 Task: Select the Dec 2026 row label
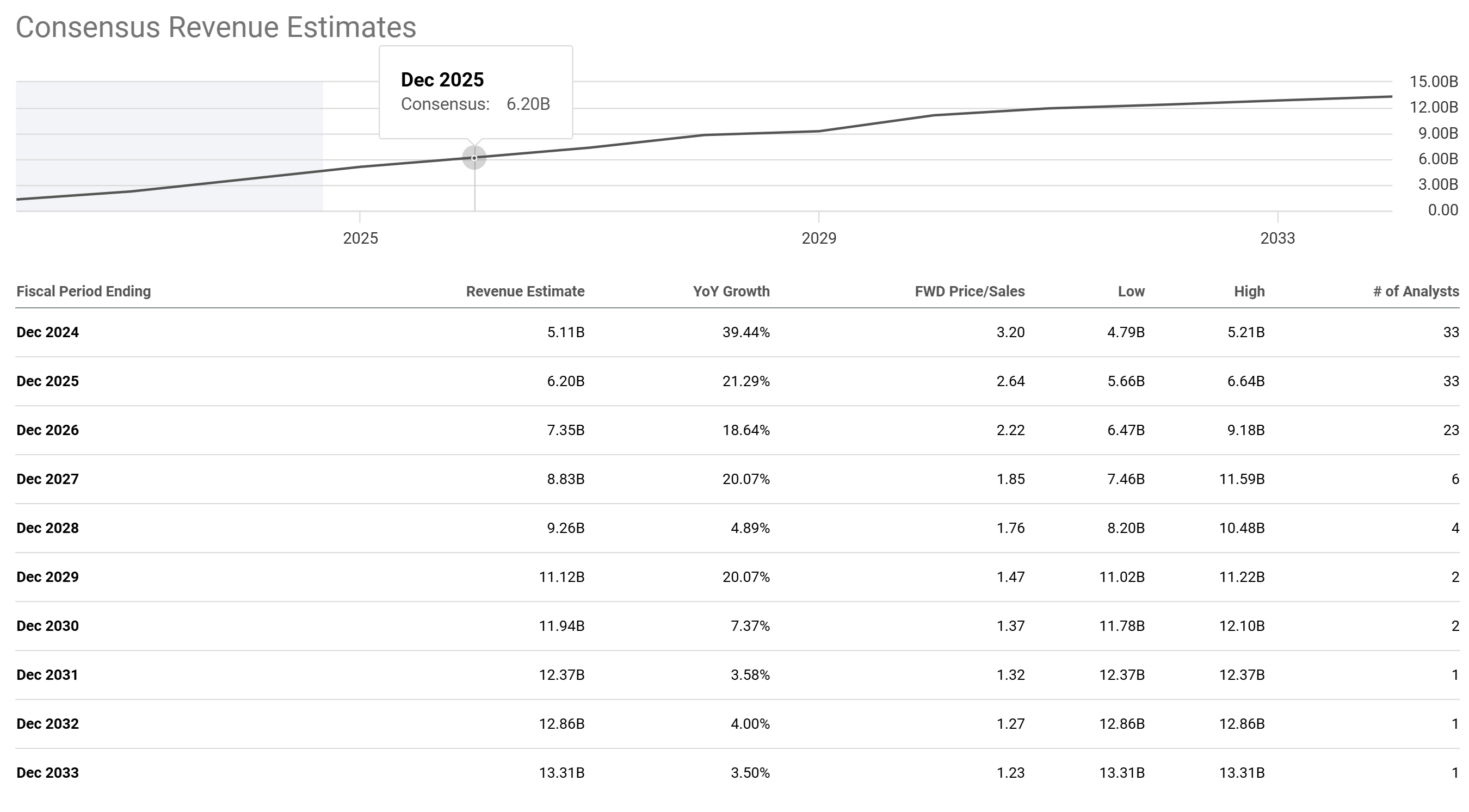[47, 431]
